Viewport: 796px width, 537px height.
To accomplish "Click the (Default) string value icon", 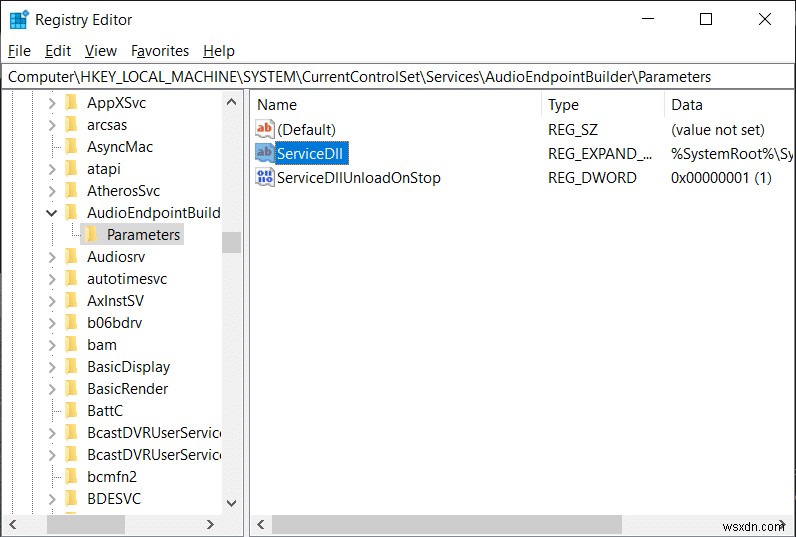I will click(264, 129).
